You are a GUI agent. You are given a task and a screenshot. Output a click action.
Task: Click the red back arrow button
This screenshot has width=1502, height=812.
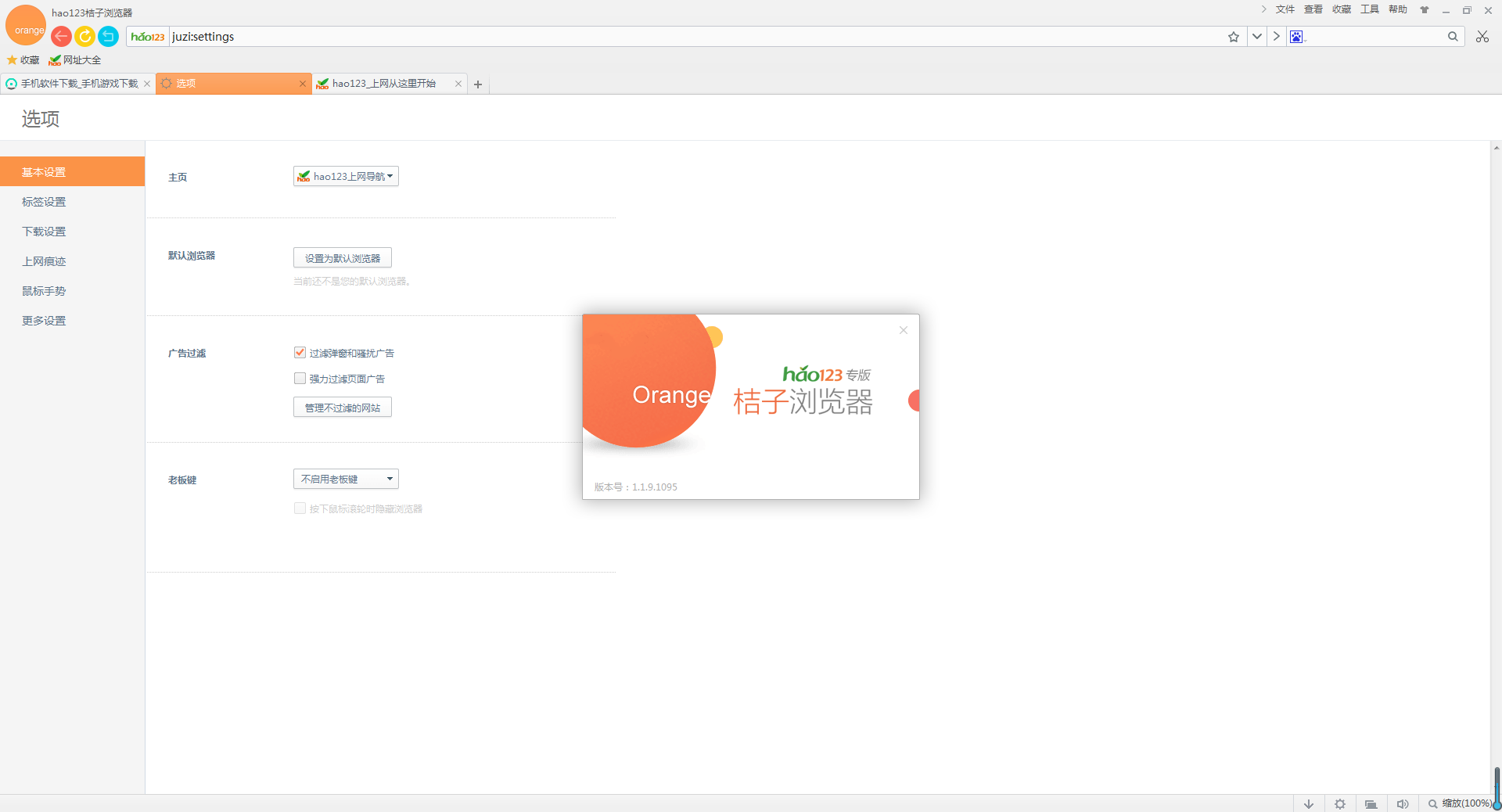(x=61, y=36)
